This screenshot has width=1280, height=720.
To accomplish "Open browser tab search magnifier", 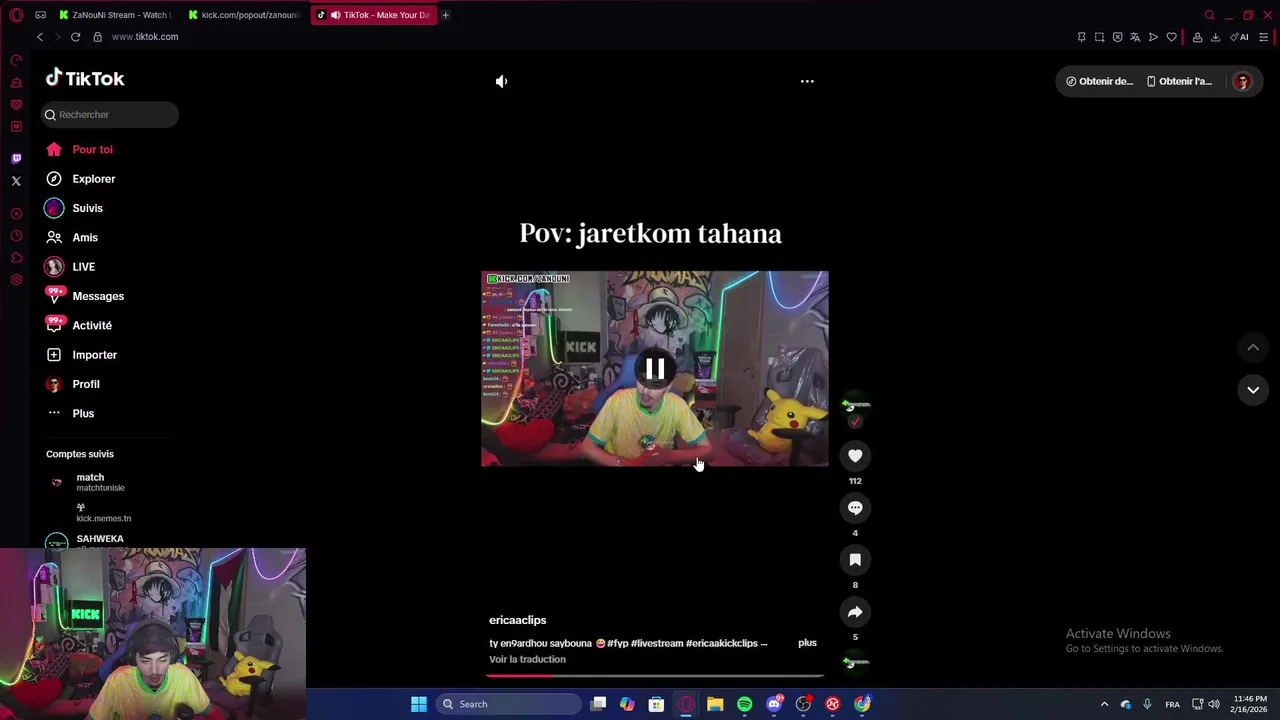I will [1209, 15].
